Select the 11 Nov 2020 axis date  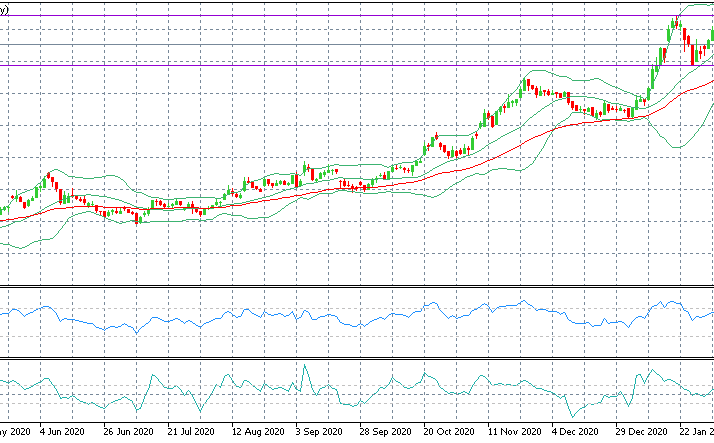[x=514, y=431]
